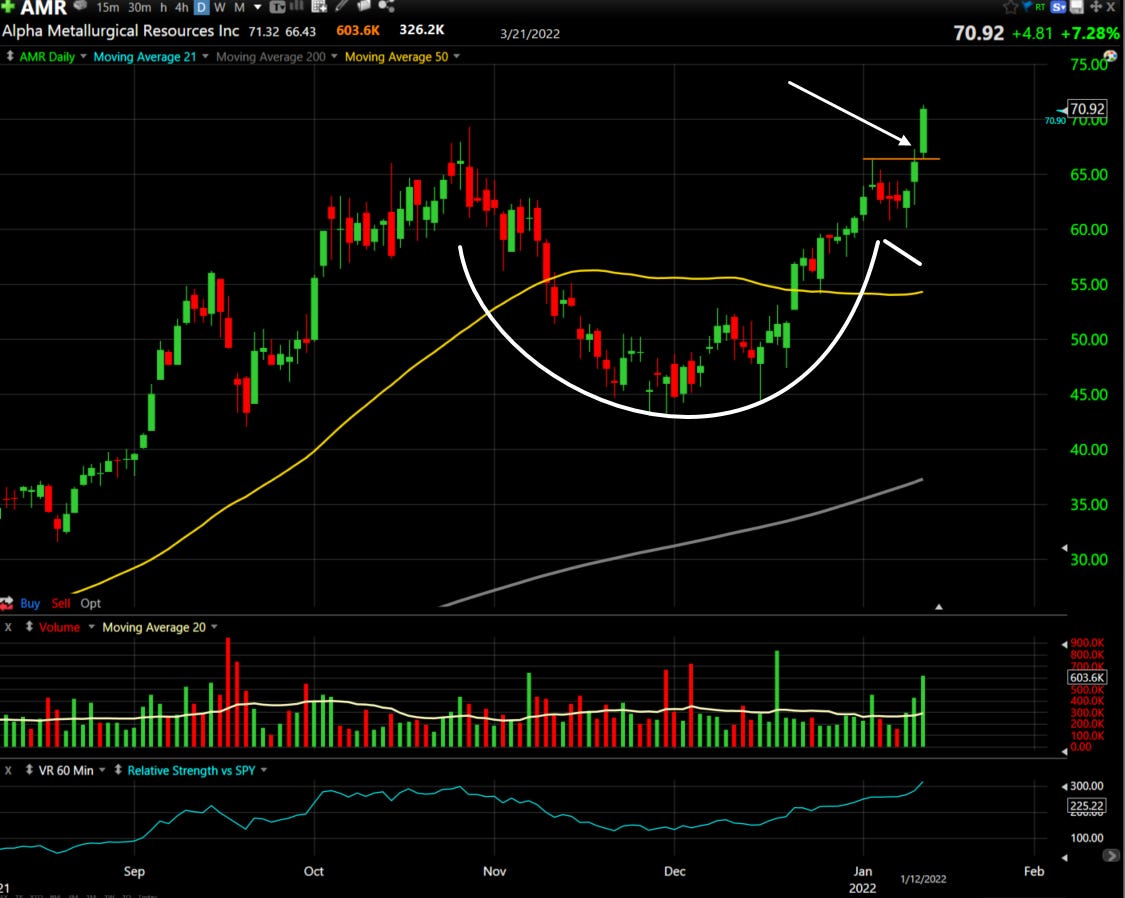Viewport: 1125px width, 898px height.
Task: Click the save diskette icon
Action: (1077, 6)
